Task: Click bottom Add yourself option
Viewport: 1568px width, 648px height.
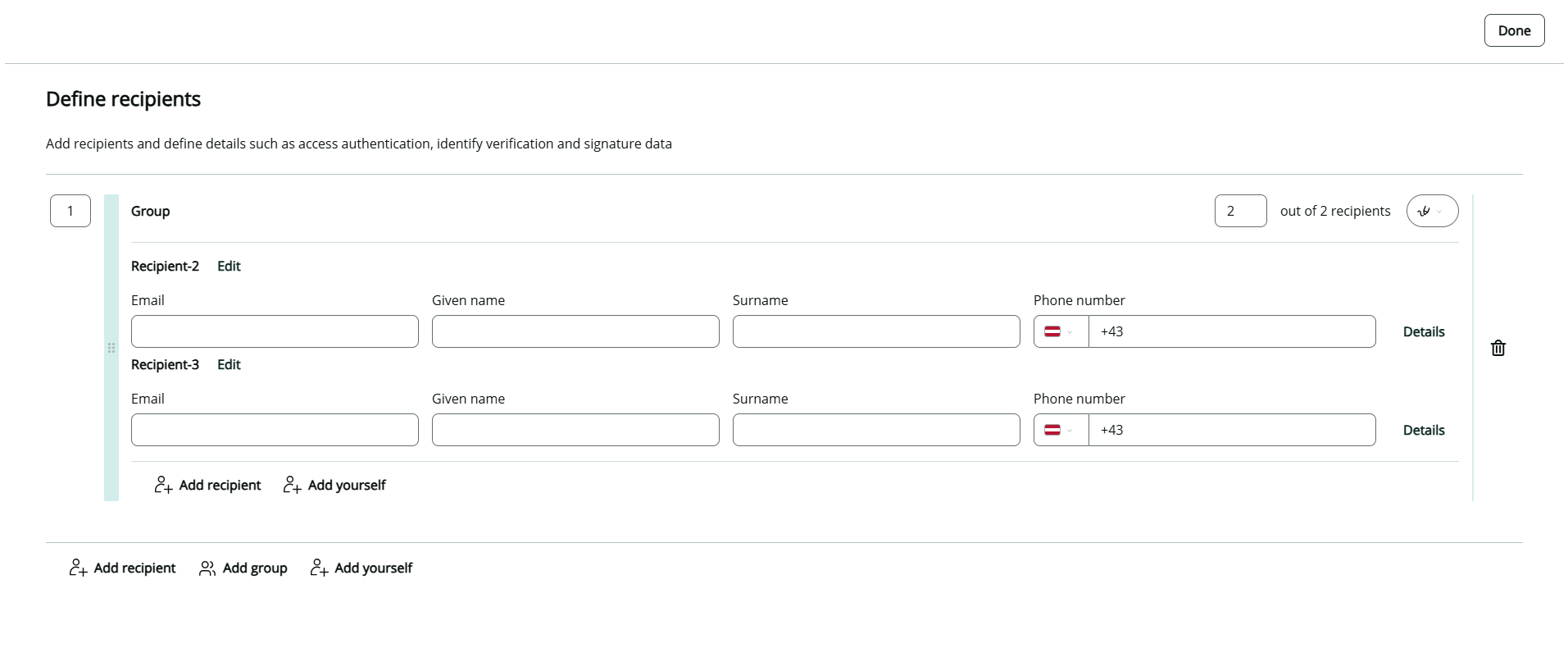Action: (x=361, y=568)
